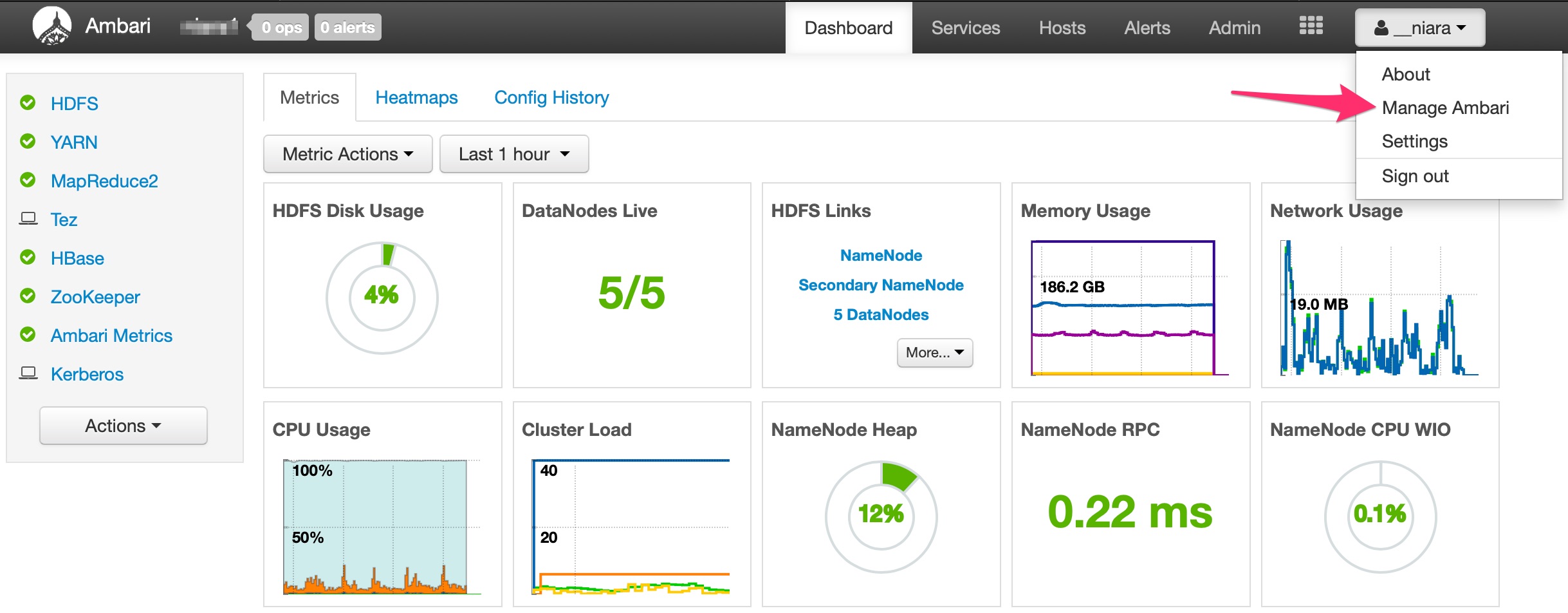Click the Ambari Metrics green status icon
This screenshot has width=1568, height=613.
point(28,335)
